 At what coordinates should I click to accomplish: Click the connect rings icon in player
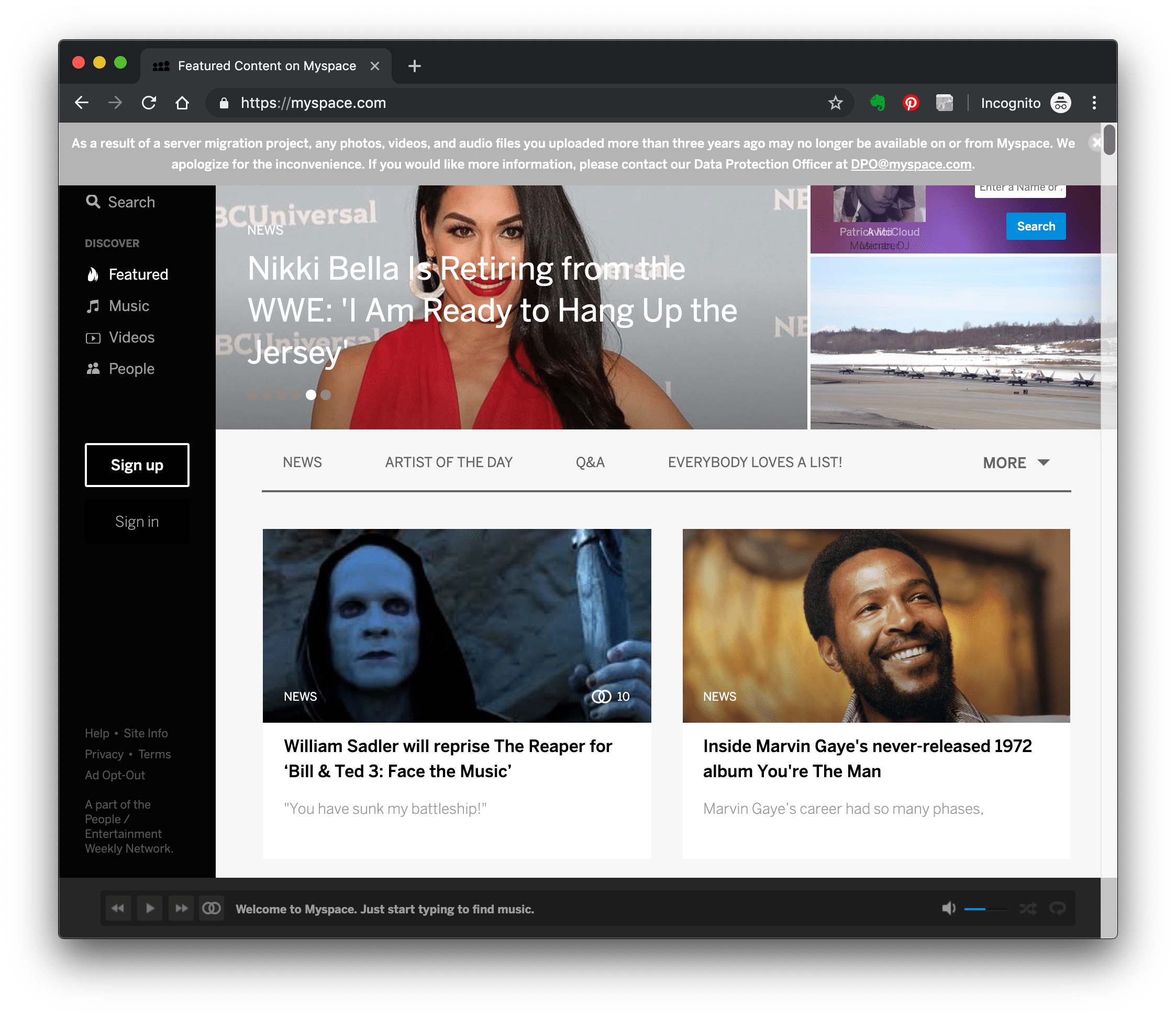pos(212,908)
